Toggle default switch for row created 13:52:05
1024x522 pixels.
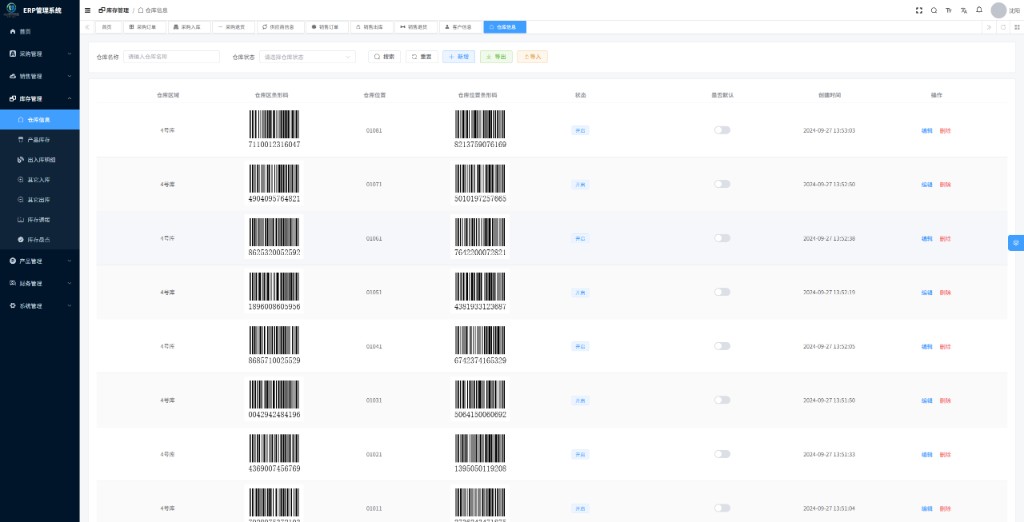point(722,346)
